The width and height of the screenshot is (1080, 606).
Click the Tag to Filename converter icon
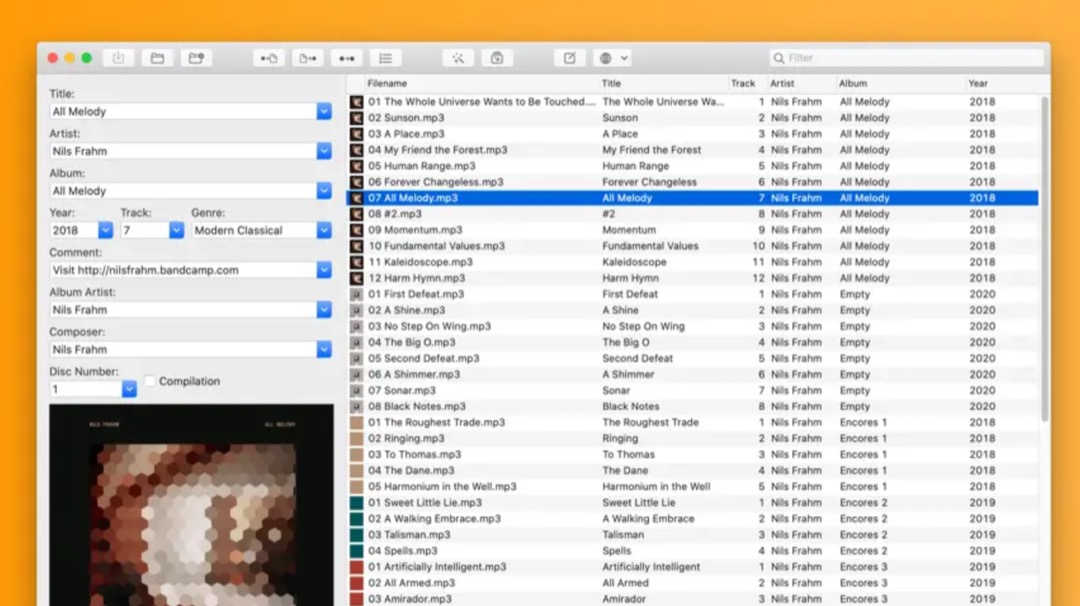(x=268, y=58)
